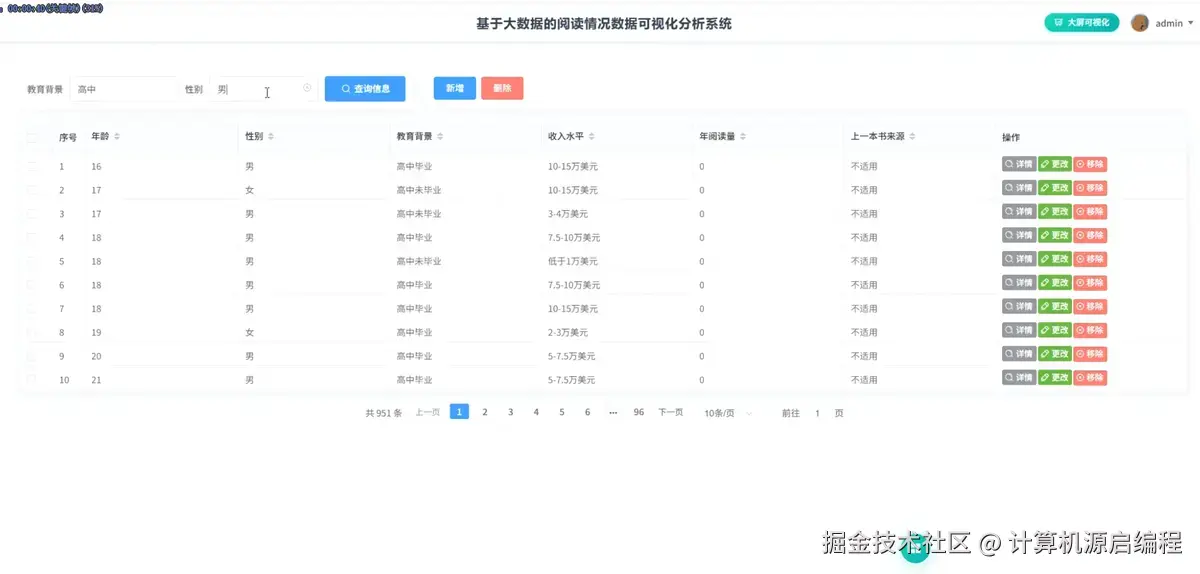Sort table by 教育背景 column sort icon
The width and height of the screenshot is (1200, 574).
click(440, 136)
